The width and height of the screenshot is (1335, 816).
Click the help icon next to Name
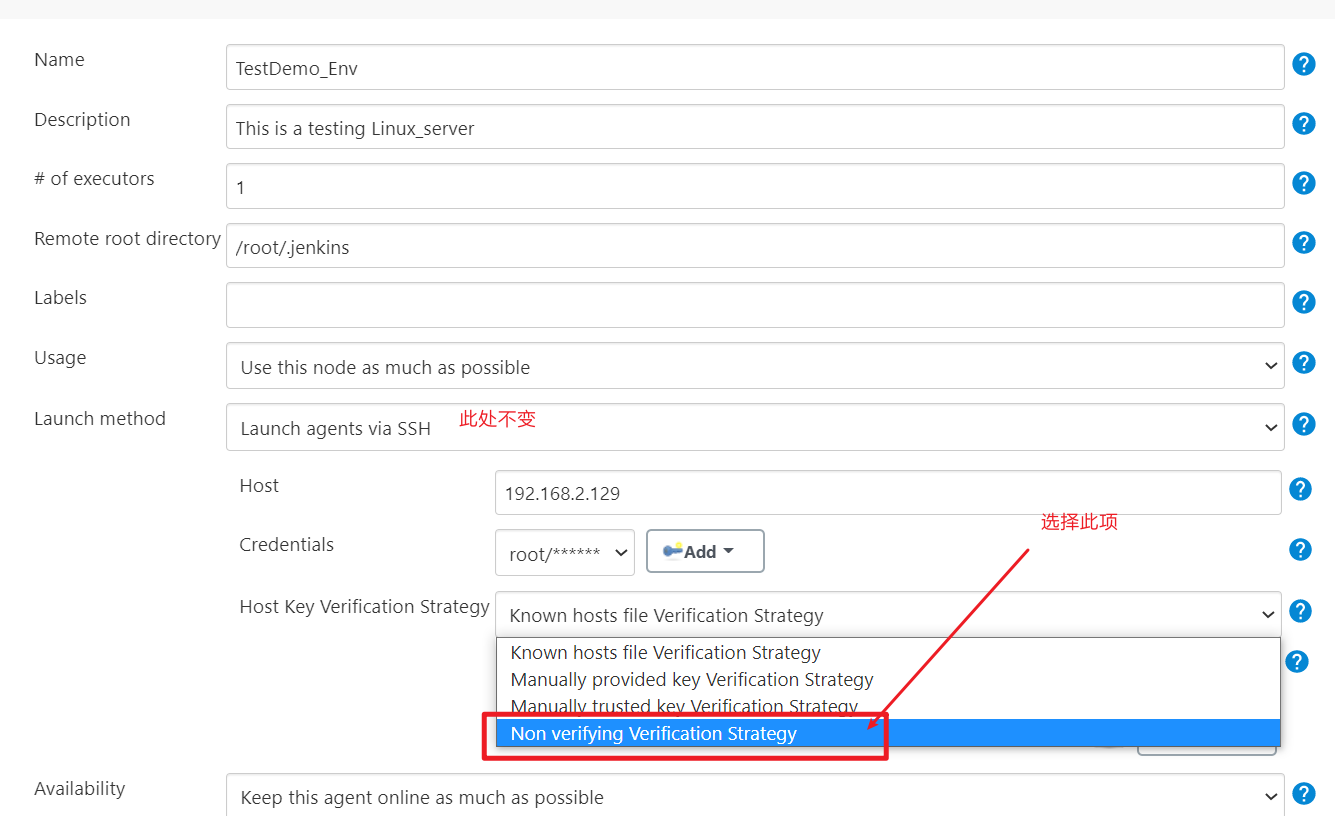(x=1303, y=63)
